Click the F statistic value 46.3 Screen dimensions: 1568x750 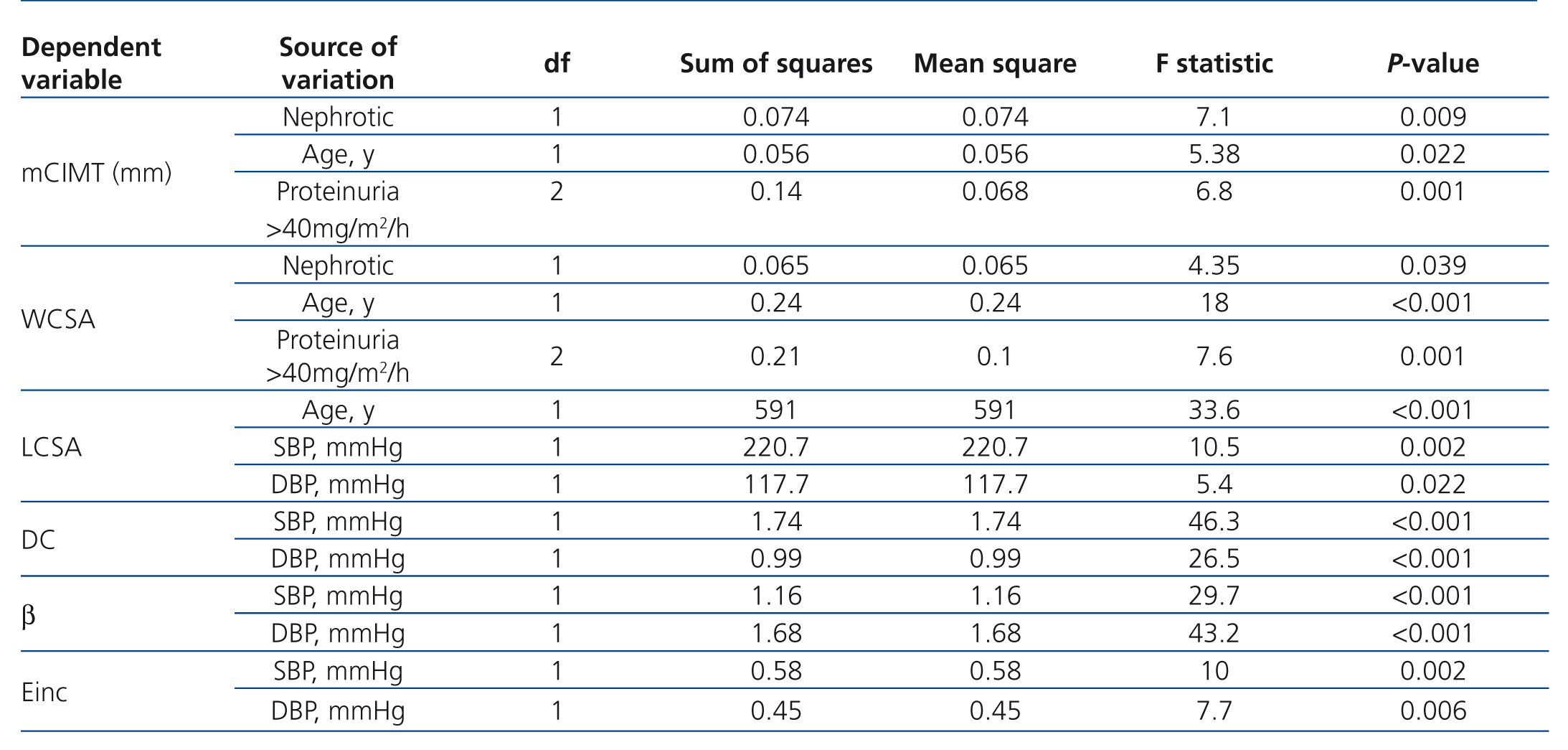coord(1214,521)
